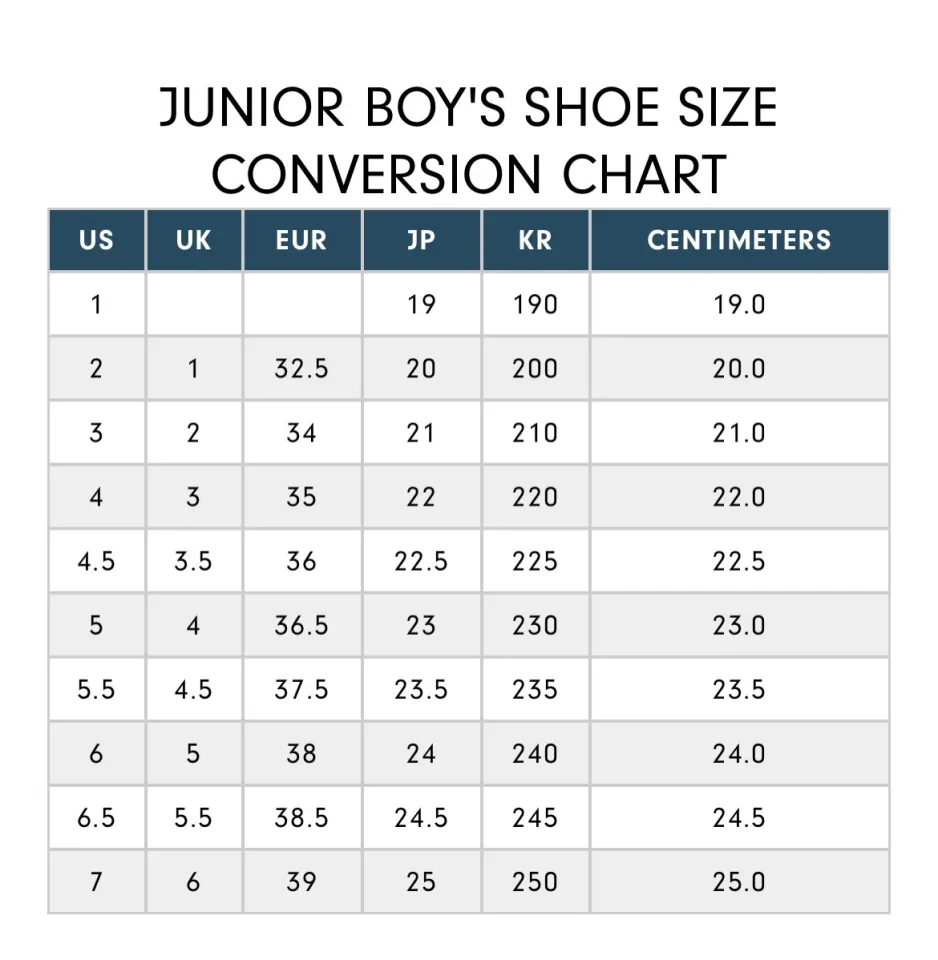Click the US 6.5 cell
This screenshot has width=938, height=960.
(x=96, y=818)
